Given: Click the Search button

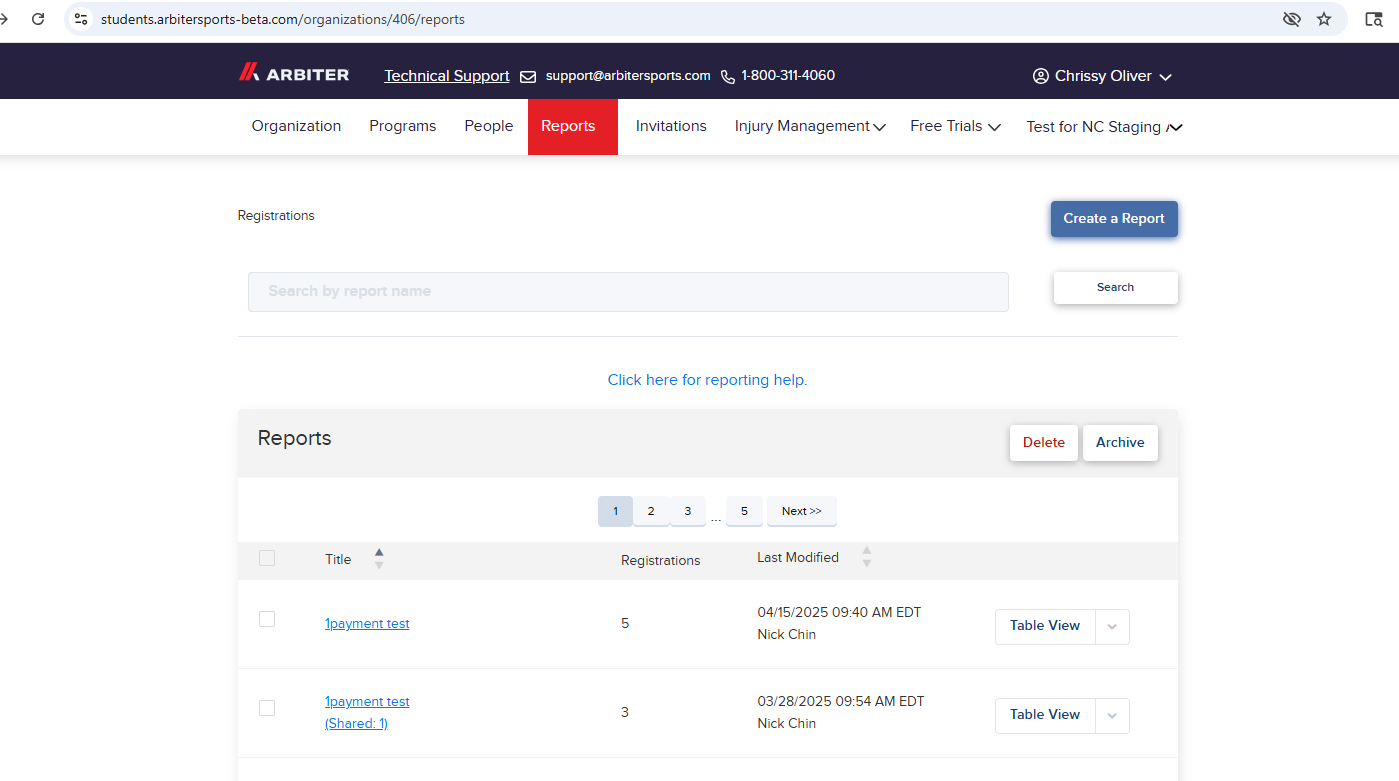Looking at the screenshot, I should coord(1115,287).
